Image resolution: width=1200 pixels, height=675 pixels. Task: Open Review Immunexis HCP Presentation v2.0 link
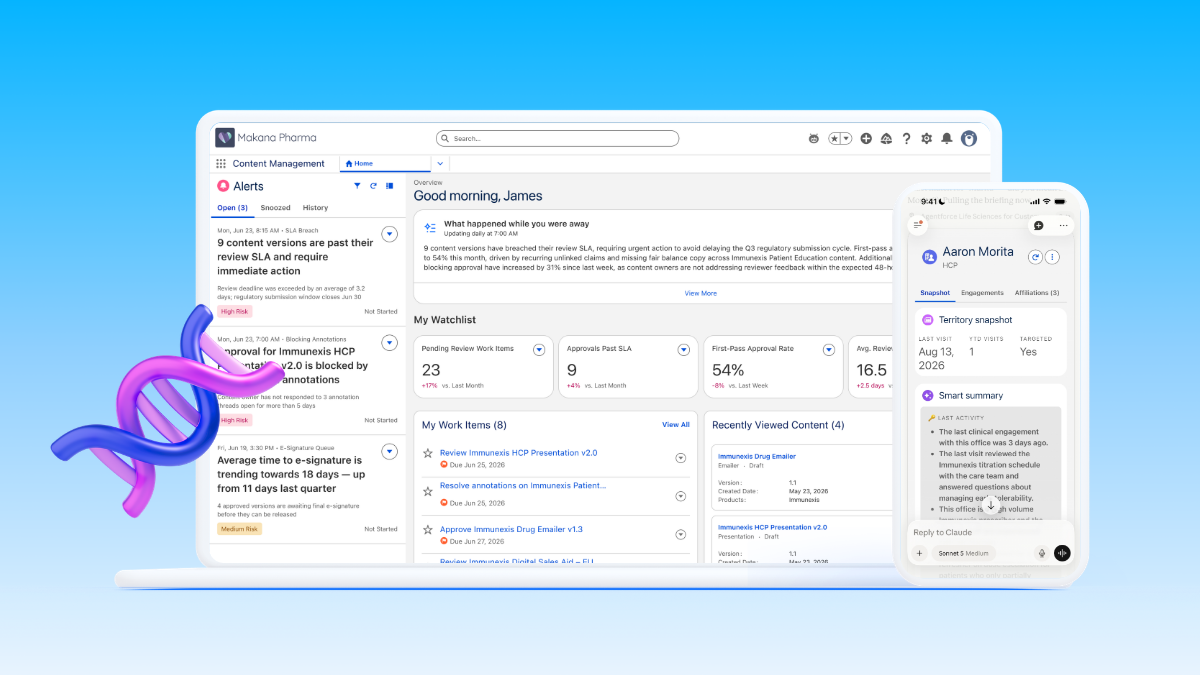(518, 453)
